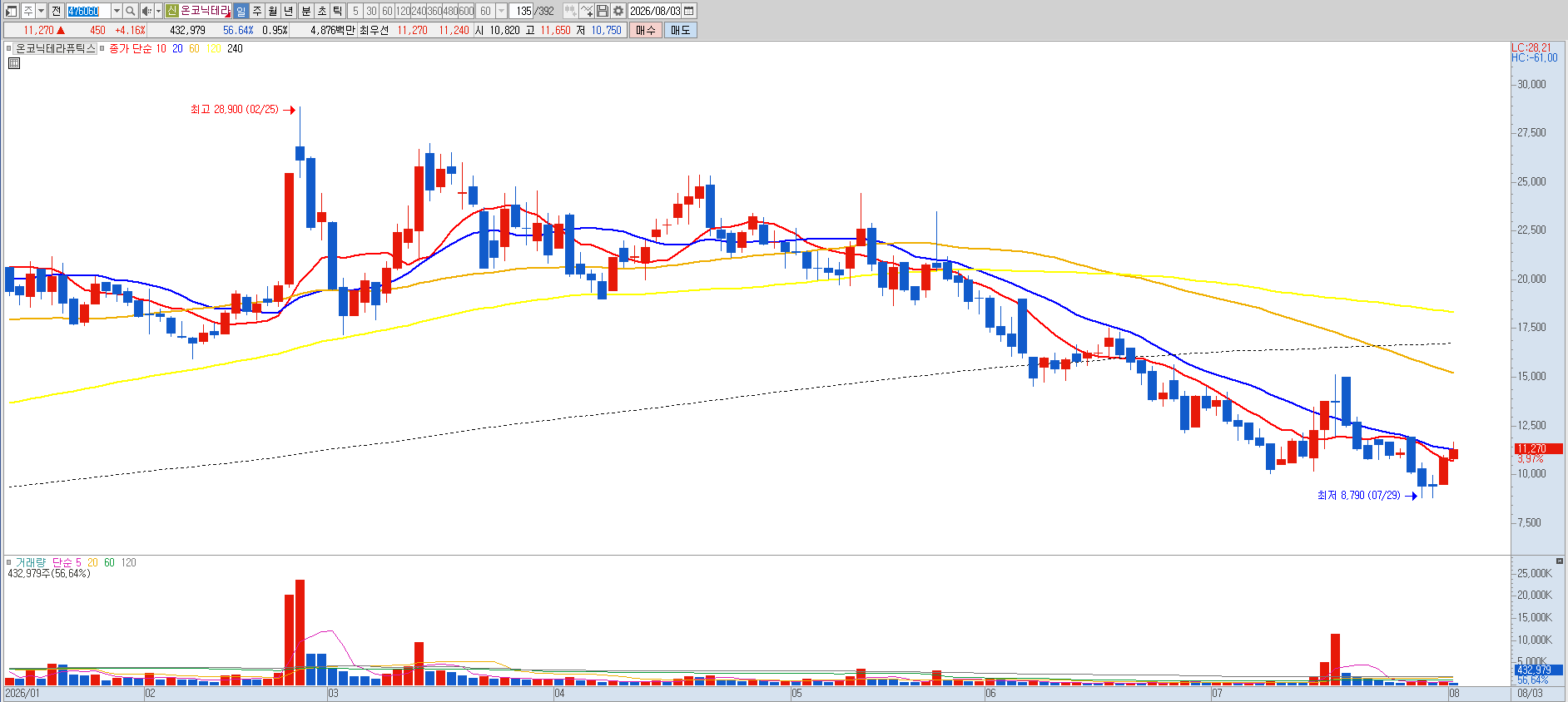Open the date calendar picker icon
The height and width of the screenshot is (702, 1568).
[x=688, y=11]
